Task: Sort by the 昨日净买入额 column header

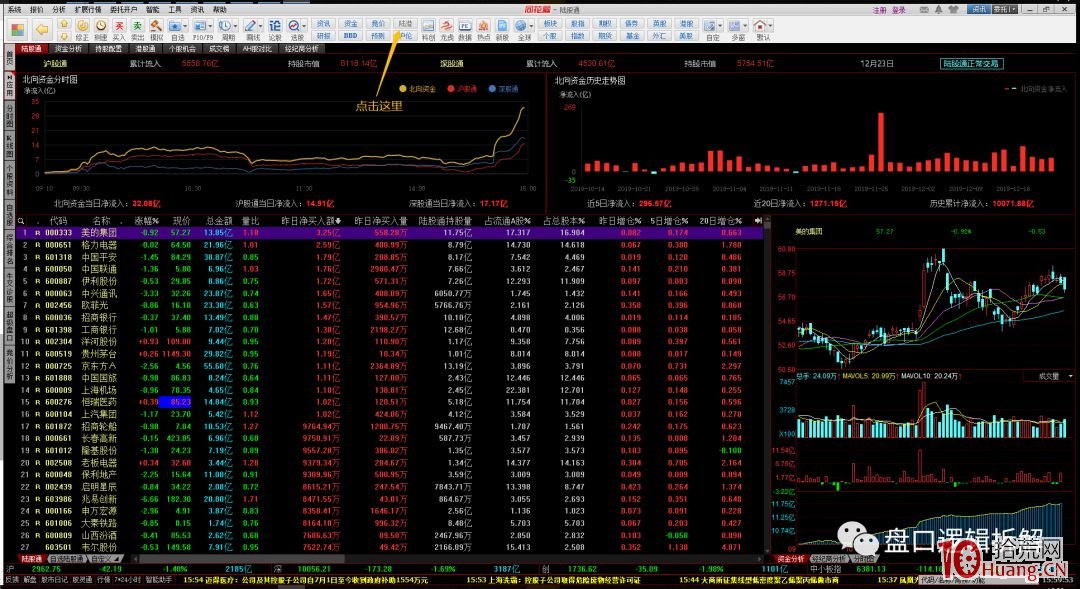Action: click(x=311, y=221)
